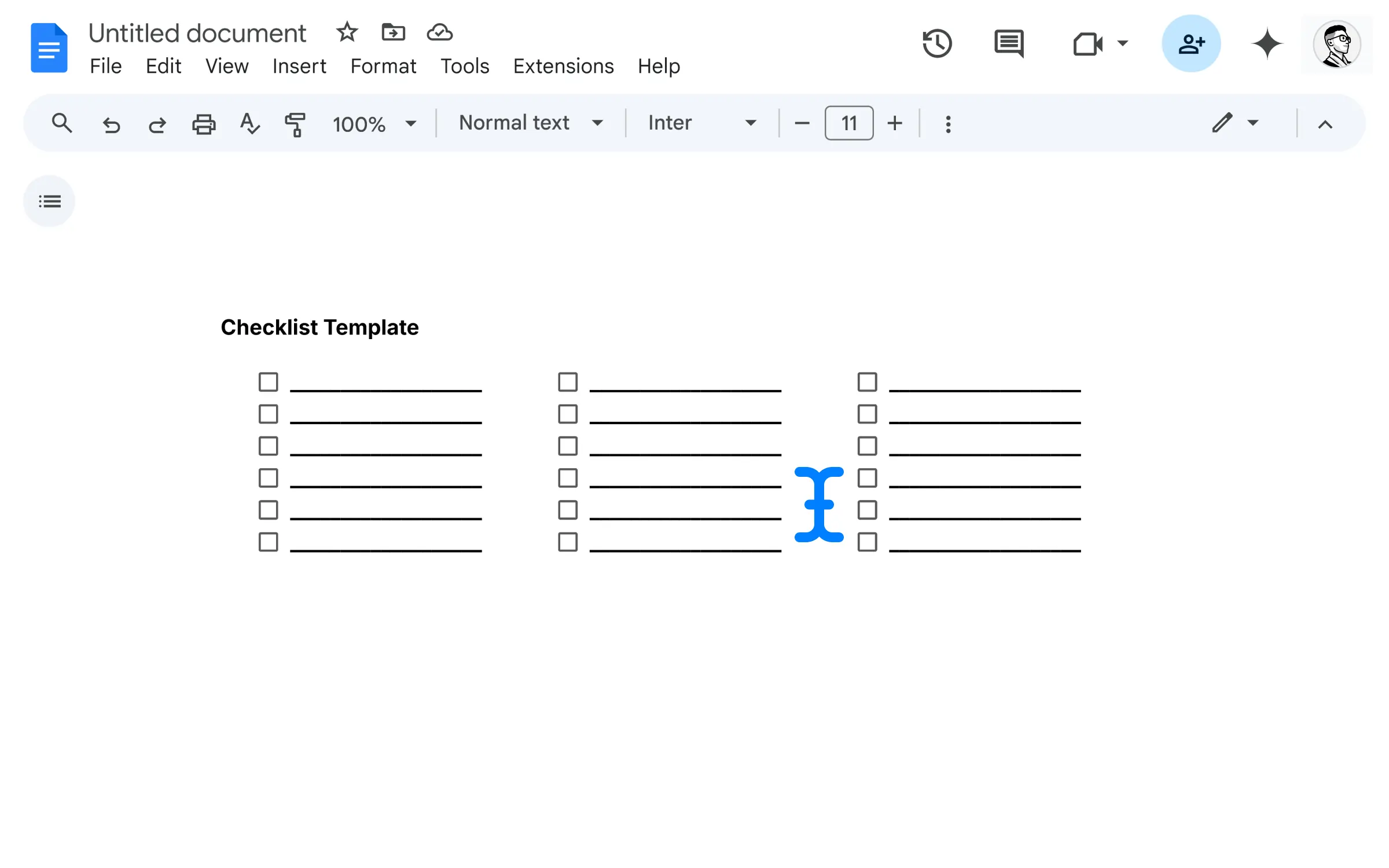This screenshot has width=1389, height=868.
Task: Toggle first checkbox in column one
Action: 268,382
